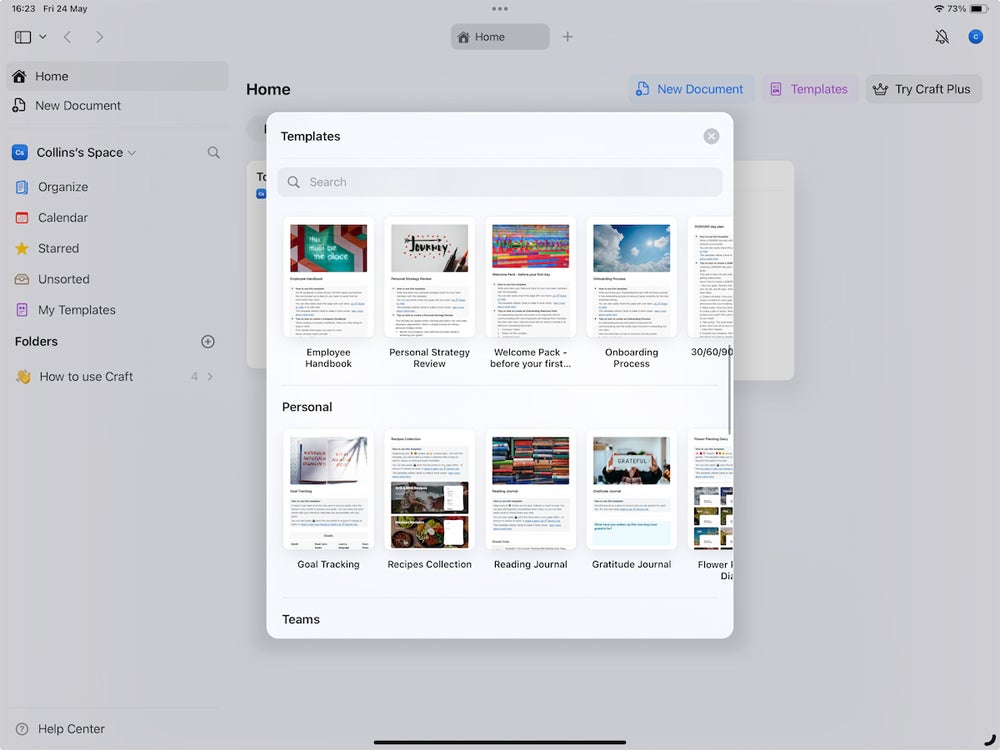
Task: Click the Try Craft Plus button
Action: pyautogui.click(x=922, y=89)
